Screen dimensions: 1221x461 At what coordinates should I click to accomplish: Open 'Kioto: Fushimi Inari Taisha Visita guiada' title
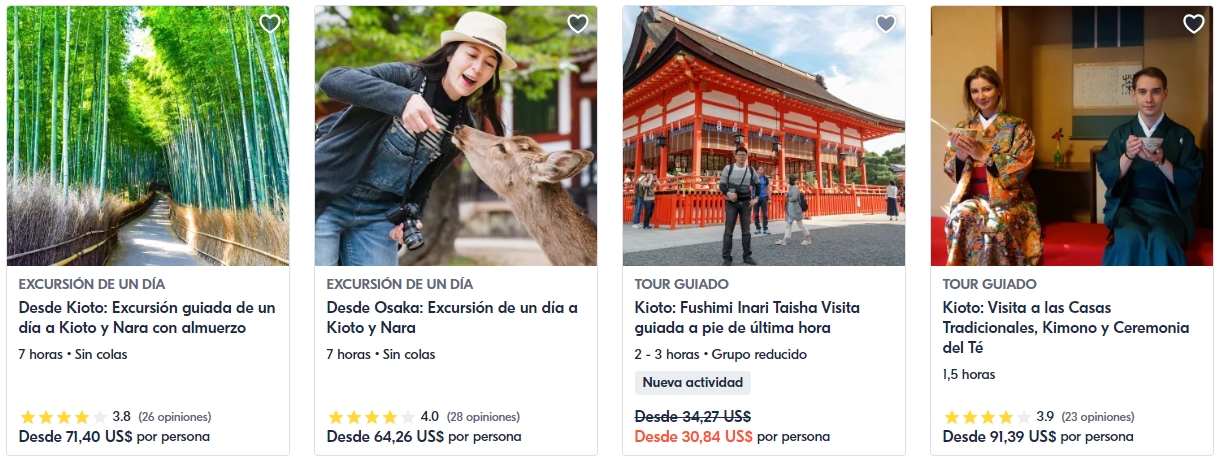pos(747,318)
